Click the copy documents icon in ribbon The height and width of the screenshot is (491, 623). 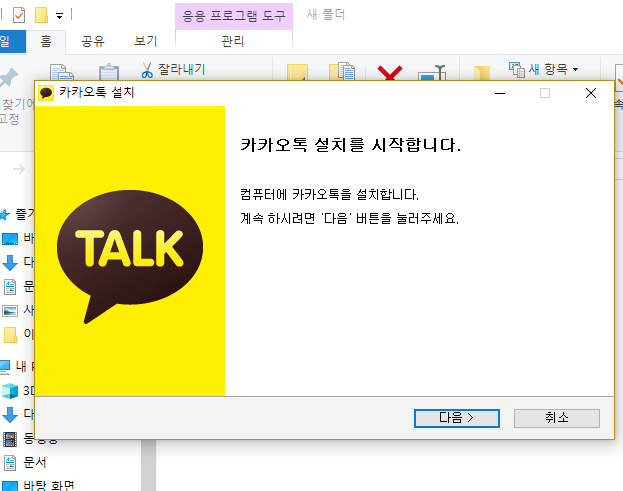pyautogui.click(x=62, y=72)
